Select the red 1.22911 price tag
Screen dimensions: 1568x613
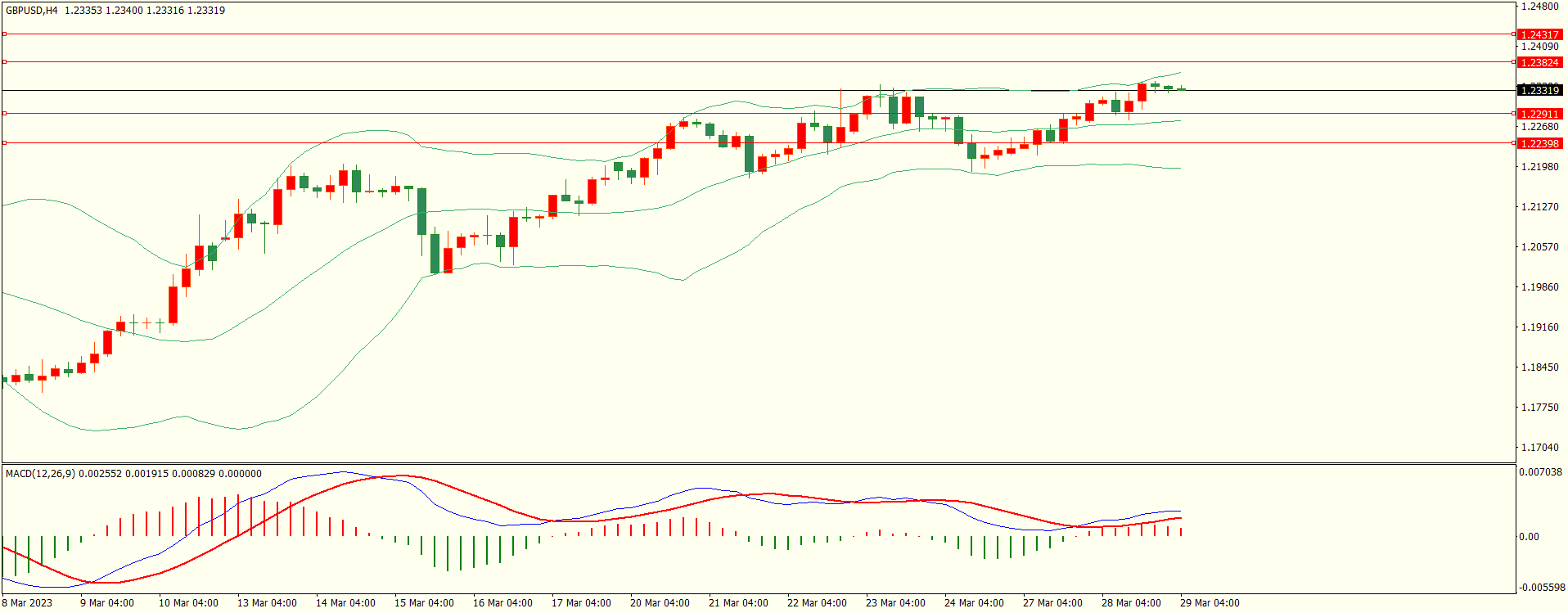point(1539,115)
